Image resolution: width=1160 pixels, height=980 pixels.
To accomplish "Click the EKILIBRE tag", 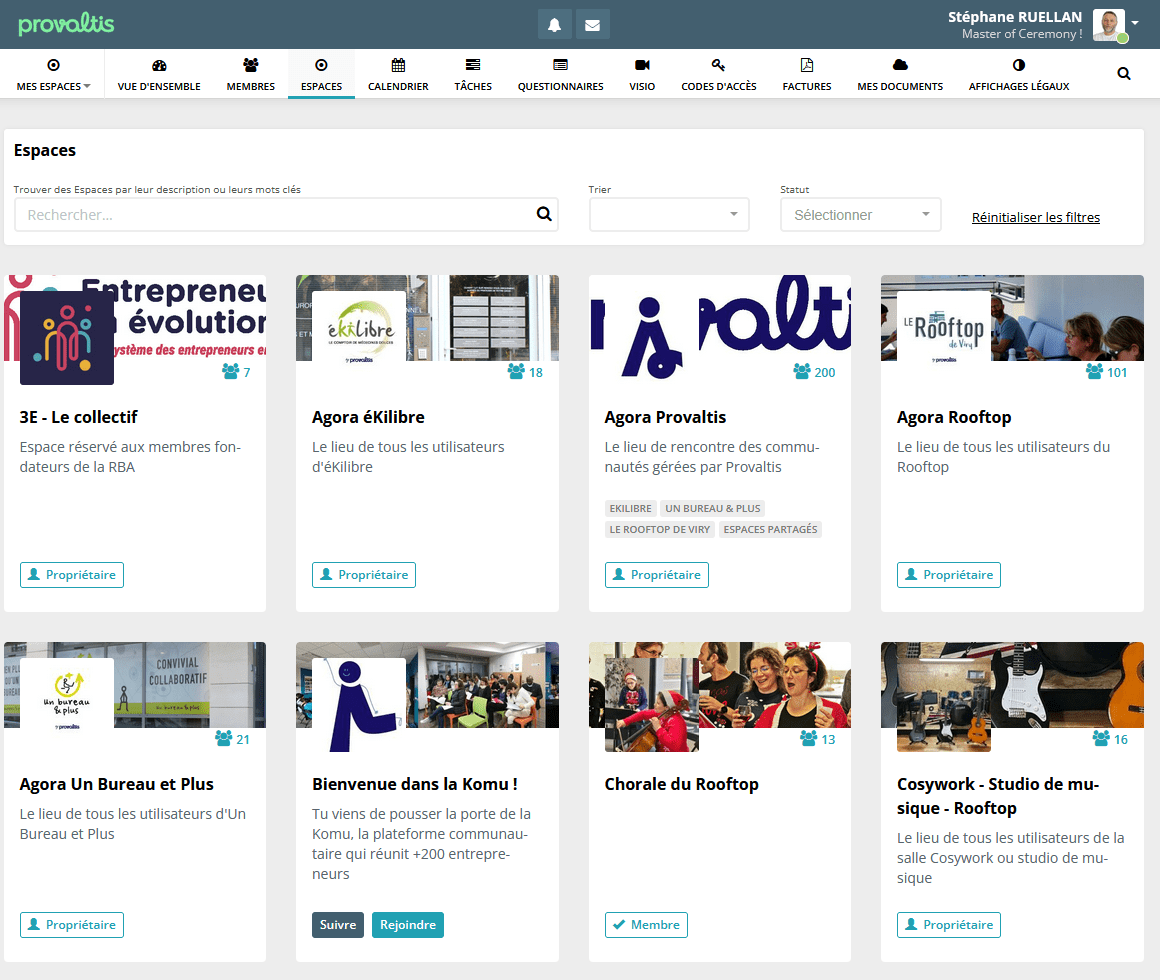I will tap(630, 508).
